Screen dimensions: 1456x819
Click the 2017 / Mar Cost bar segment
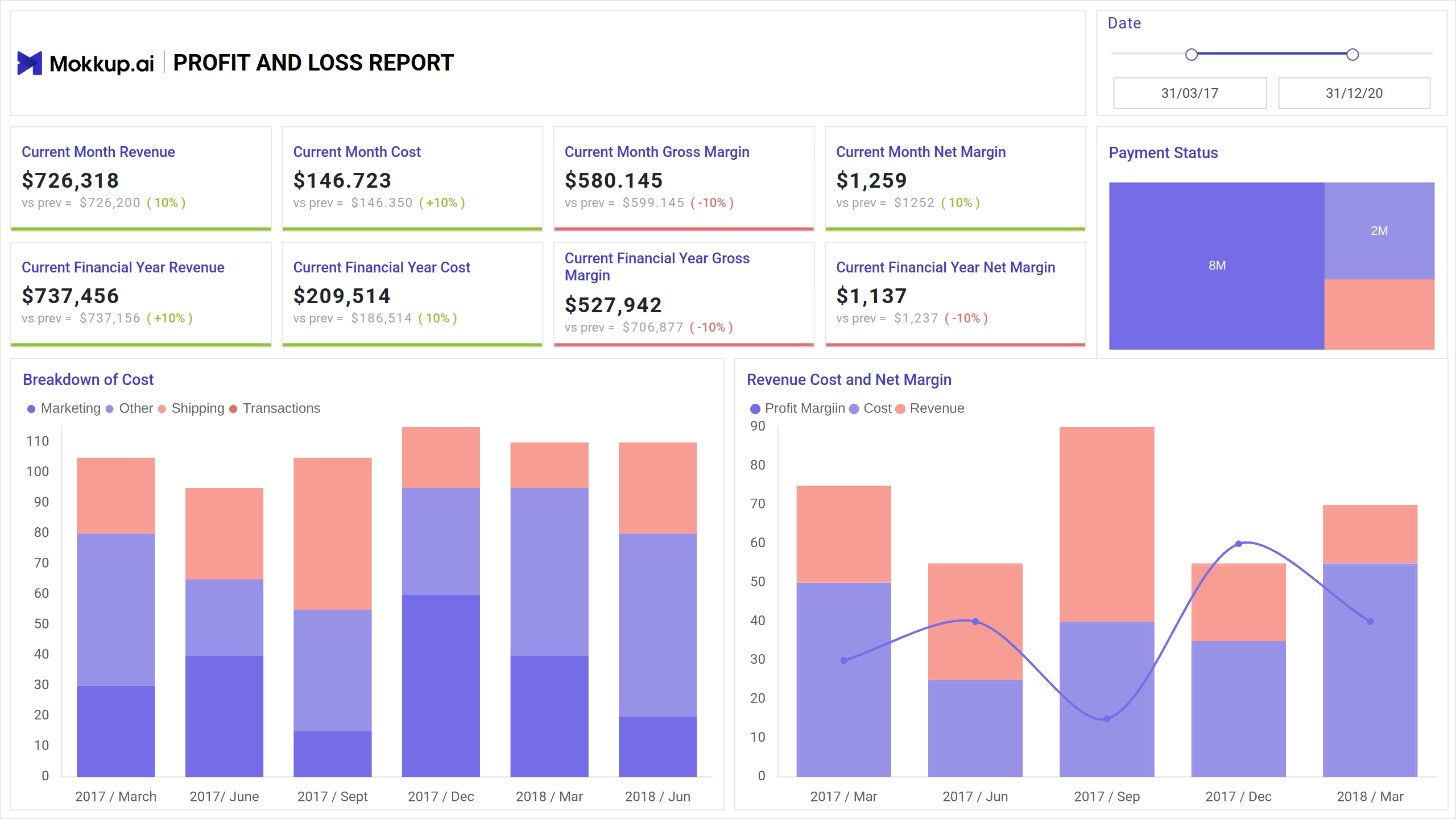(843, 680)
